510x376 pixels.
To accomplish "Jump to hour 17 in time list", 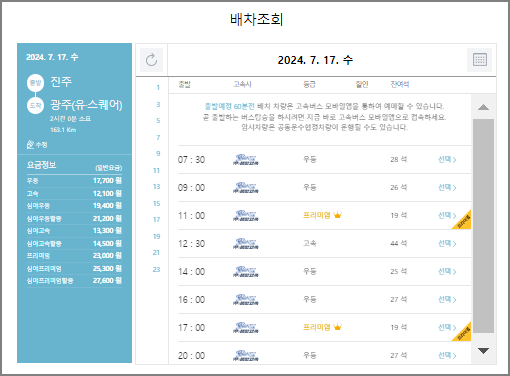I will coord(156,220).
